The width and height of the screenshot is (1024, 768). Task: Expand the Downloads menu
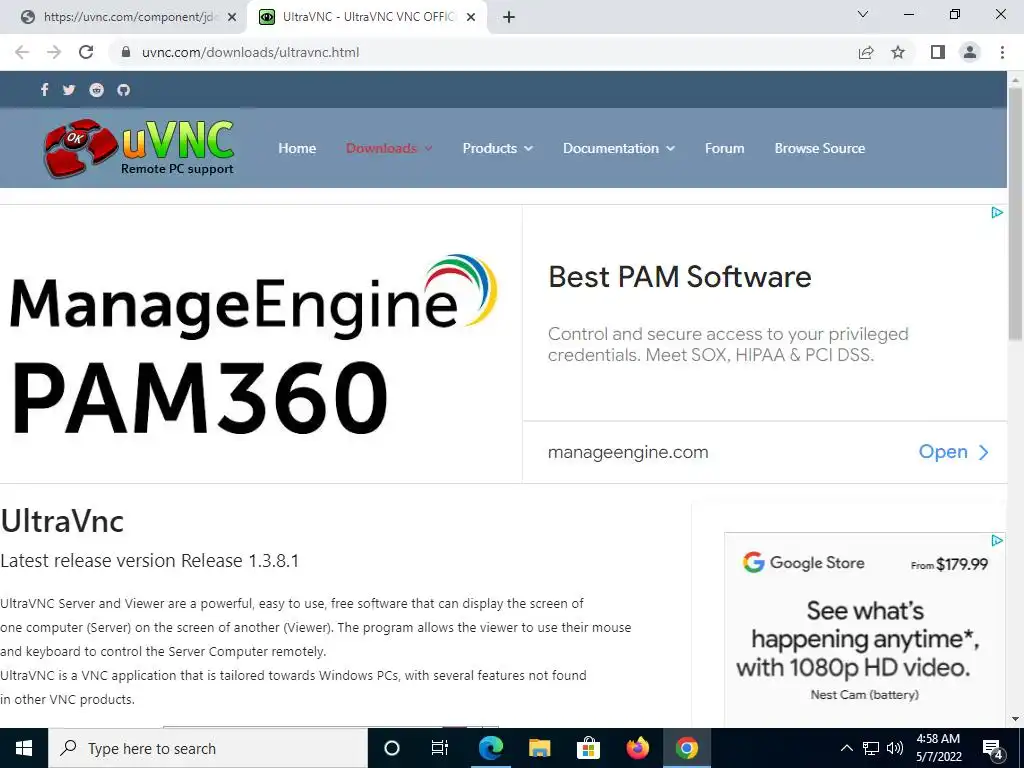pos(389,148)
